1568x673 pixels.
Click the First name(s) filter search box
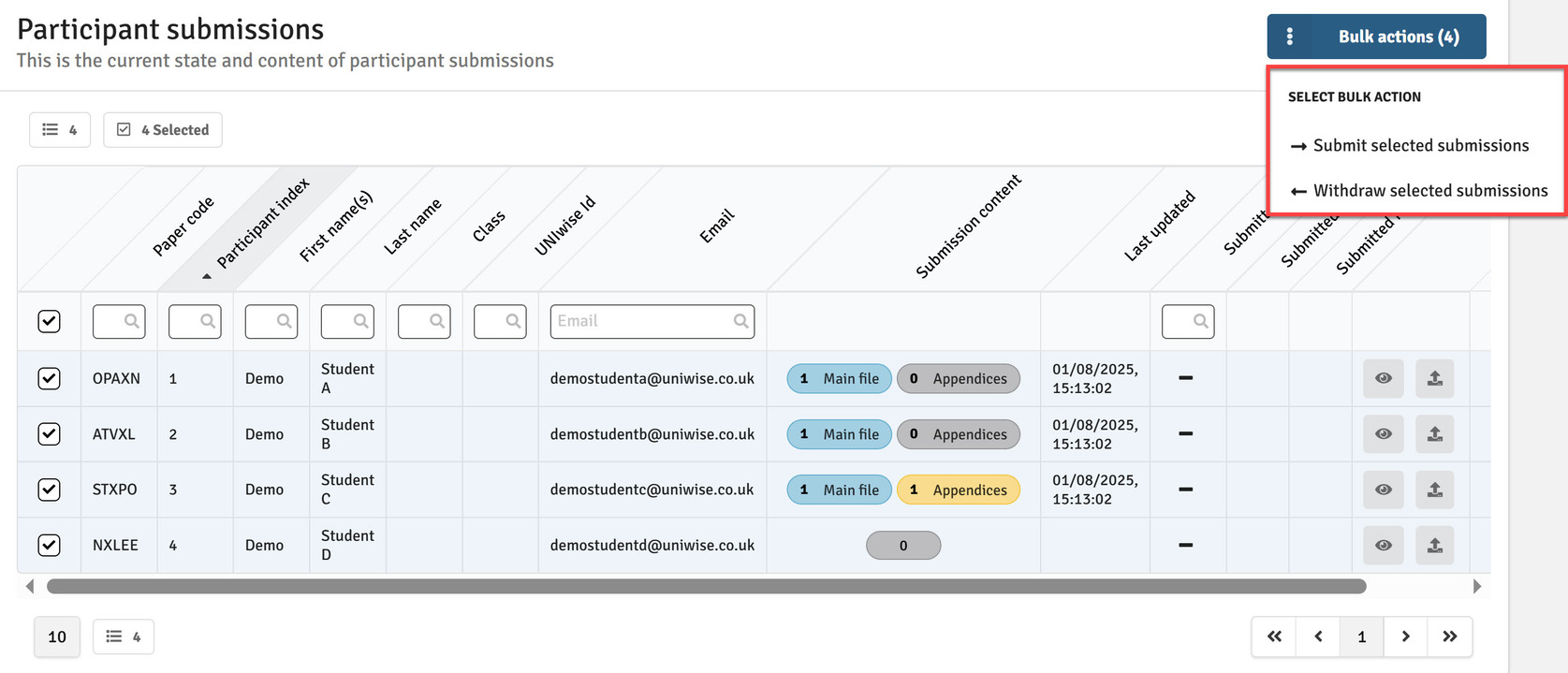click(x=271, y=321)
